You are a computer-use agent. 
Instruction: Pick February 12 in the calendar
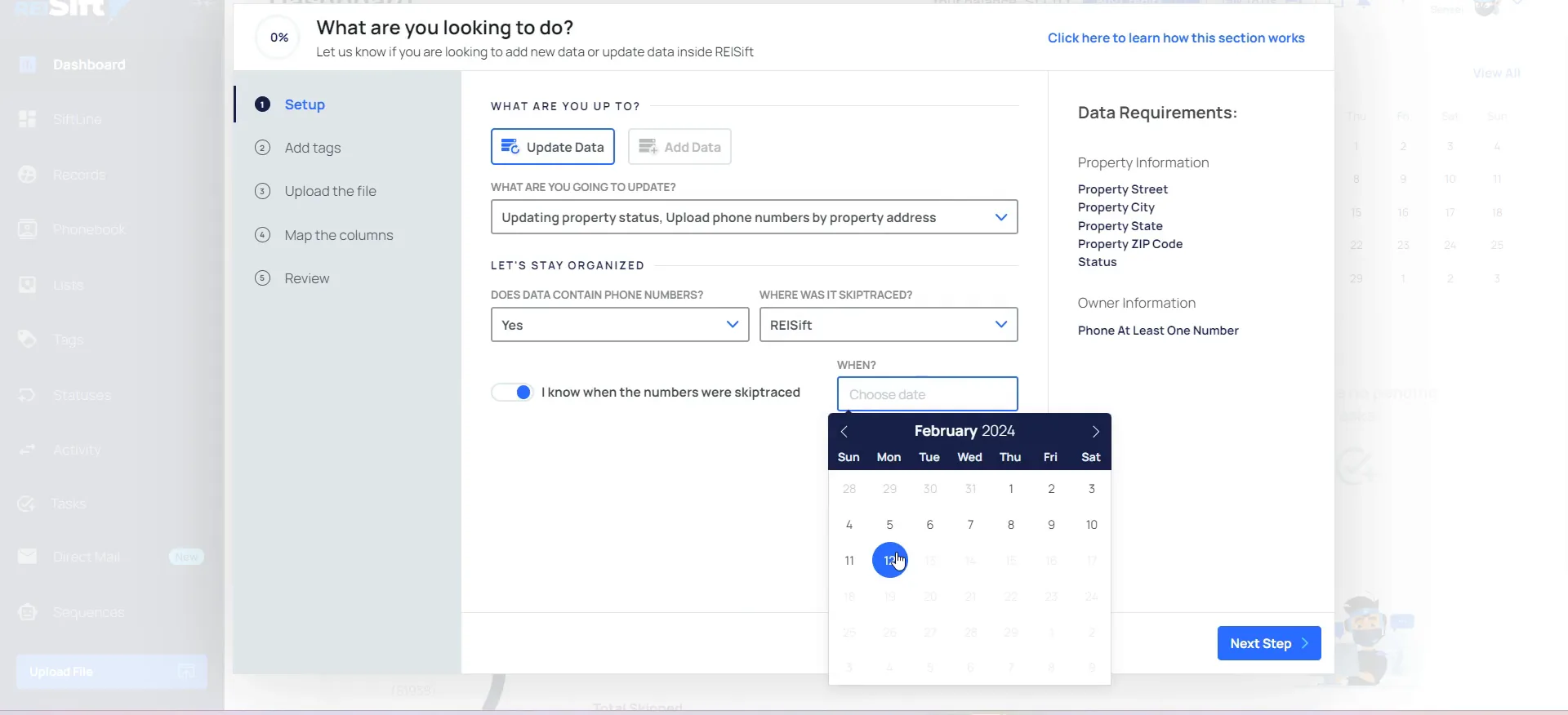[890, 561]
